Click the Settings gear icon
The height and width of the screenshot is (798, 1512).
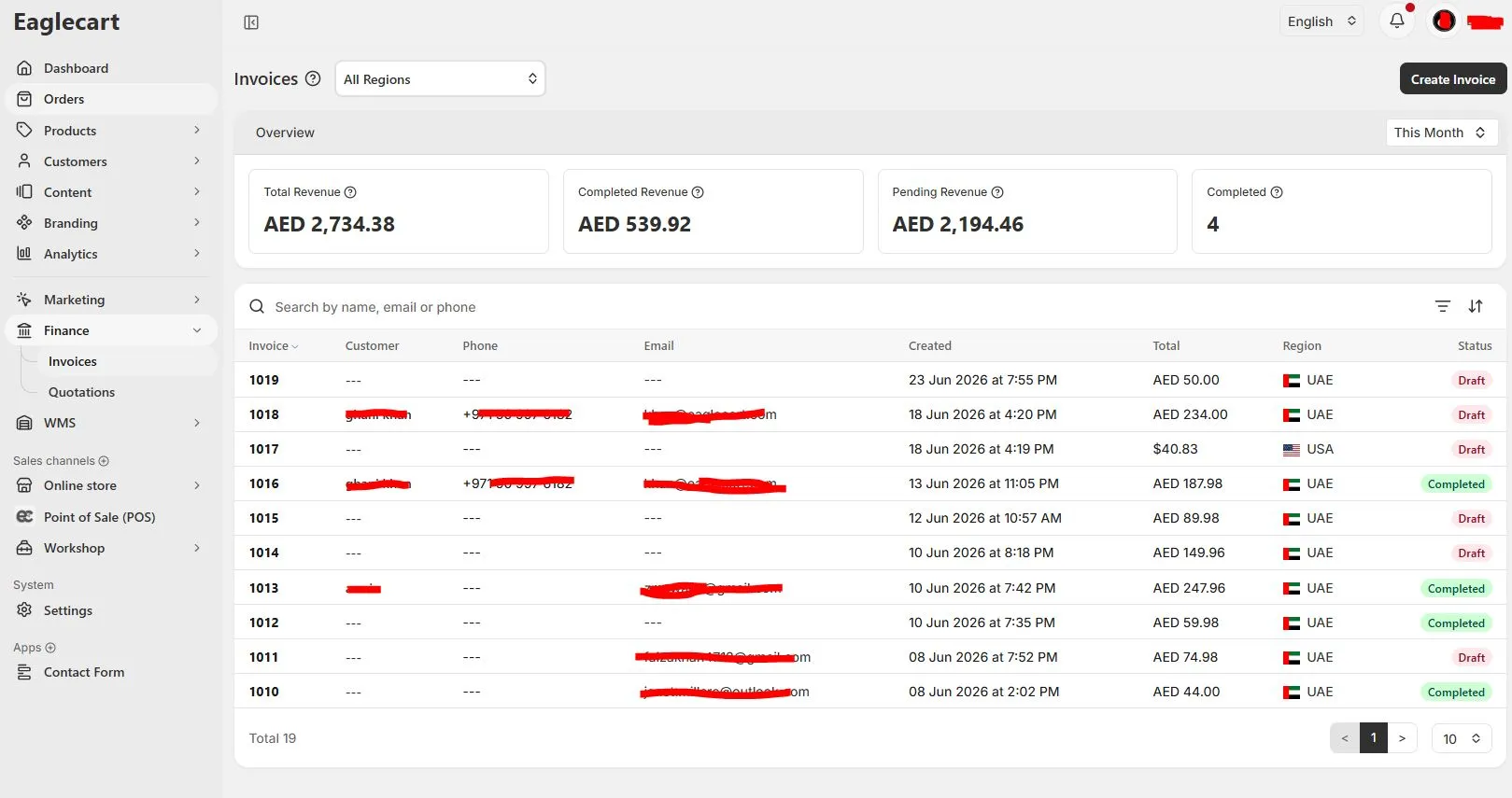[24, 610]
